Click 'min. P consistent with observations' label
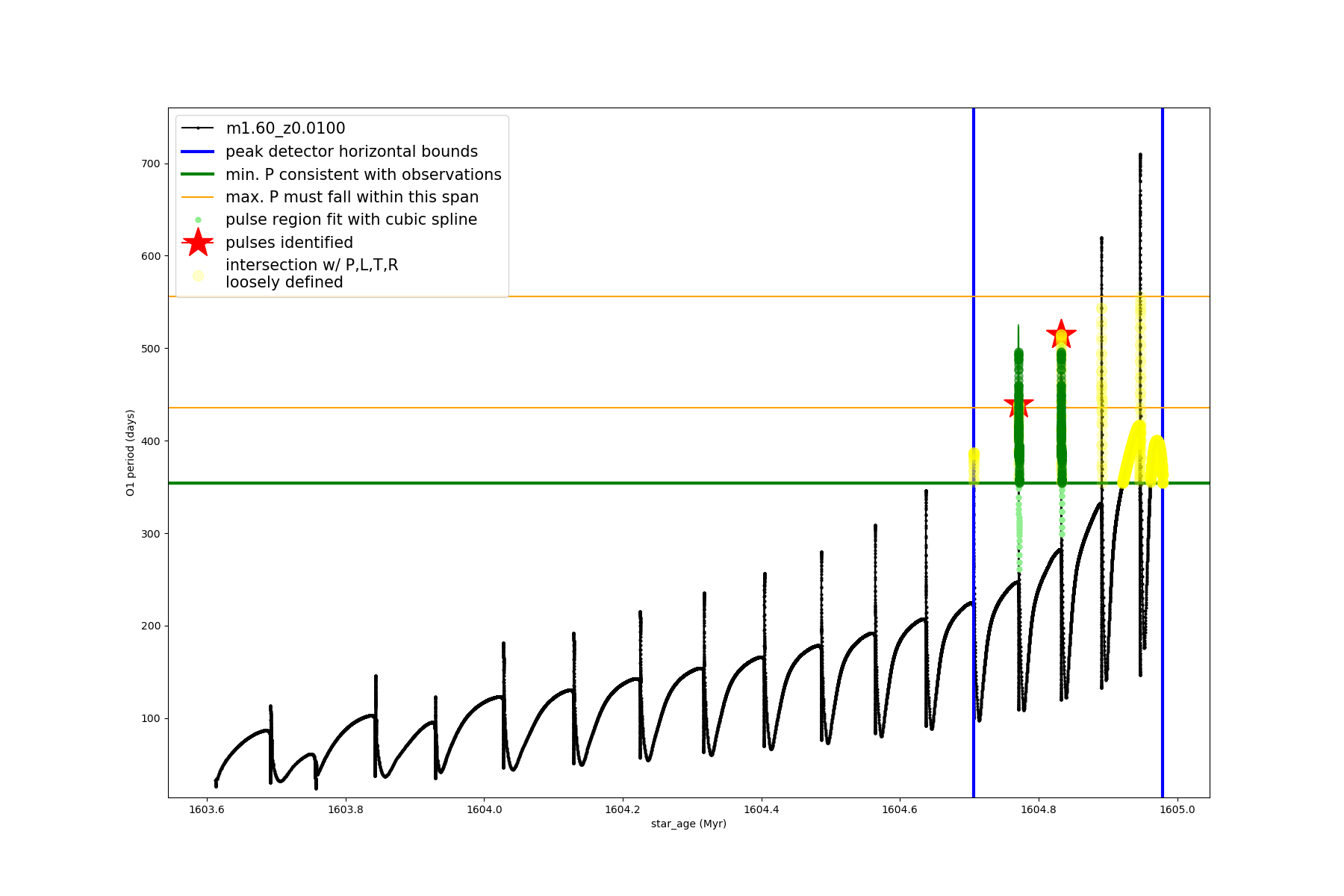Image resolution: width=1344 pixels, height=896 pixels. [x=364, y=175]
